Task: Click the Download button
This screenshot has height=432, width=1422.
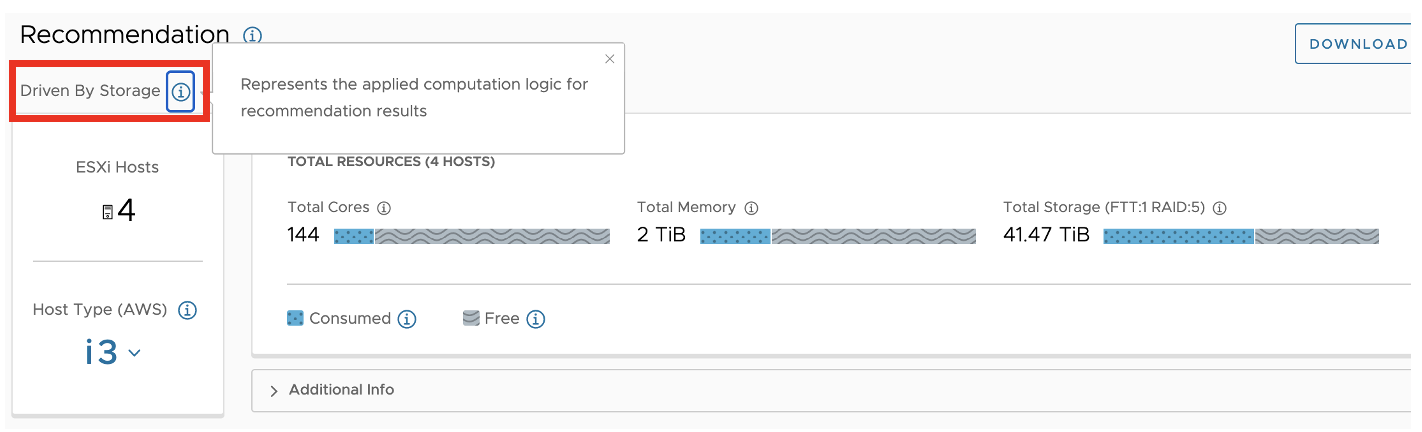Action: point(1357,44)
